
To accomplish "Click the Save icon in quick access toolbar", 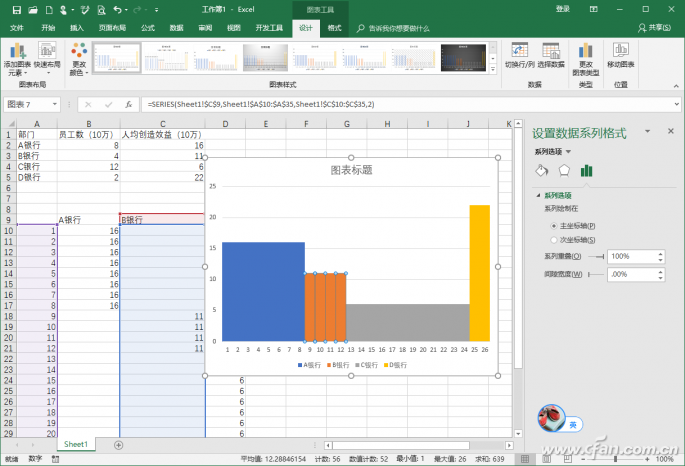I will pyautogui.click(x=17, y=10).
